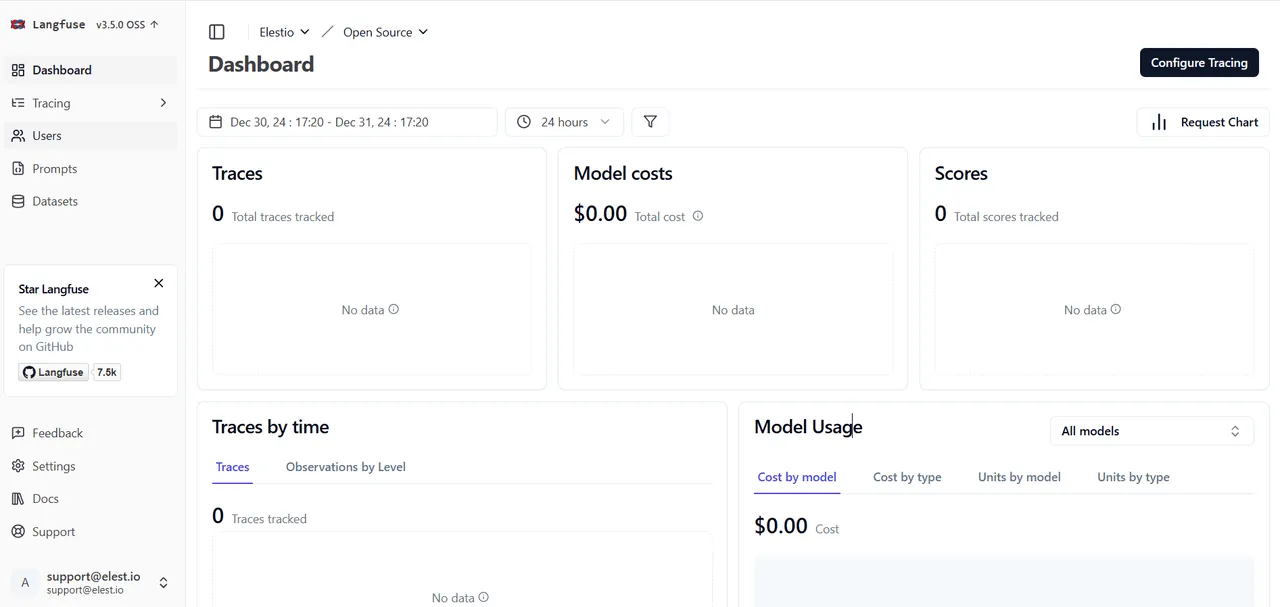The height and width of the screenshot is (607, 1280).
Task: Click the $0.00 Cost value in Model Usage
Action: 781,526
